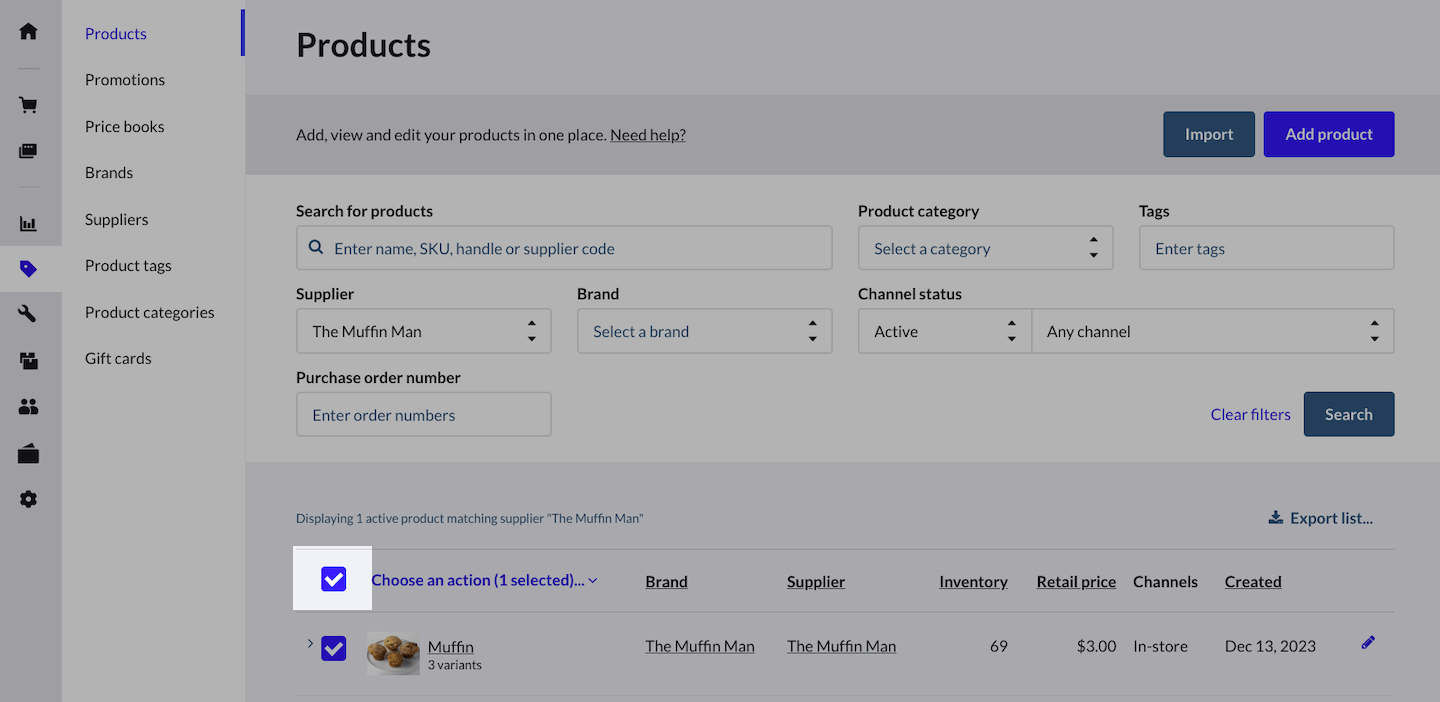Expand the Muffin product variants
The height and width of the screenshot is (702, 1440).
(x=310, y=644)
